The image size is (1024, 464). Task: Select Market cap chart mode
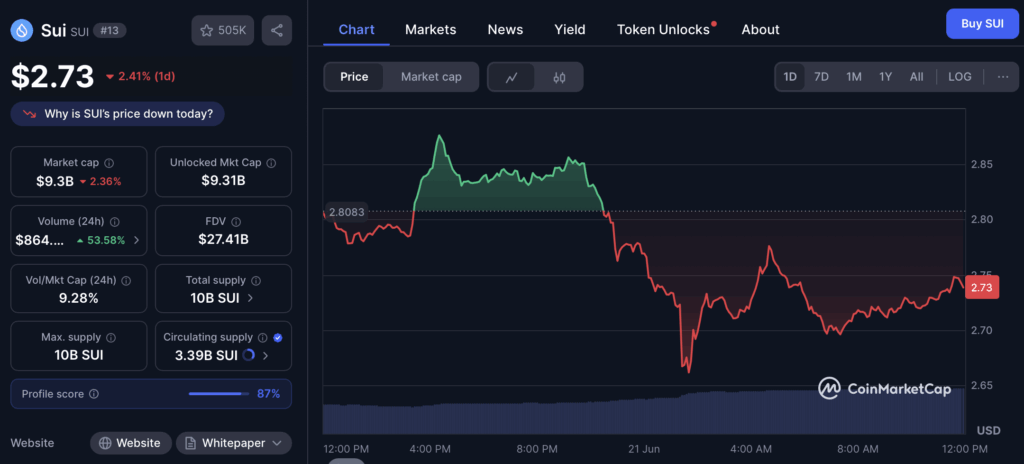pyautogui.click(x=431, y=77)
